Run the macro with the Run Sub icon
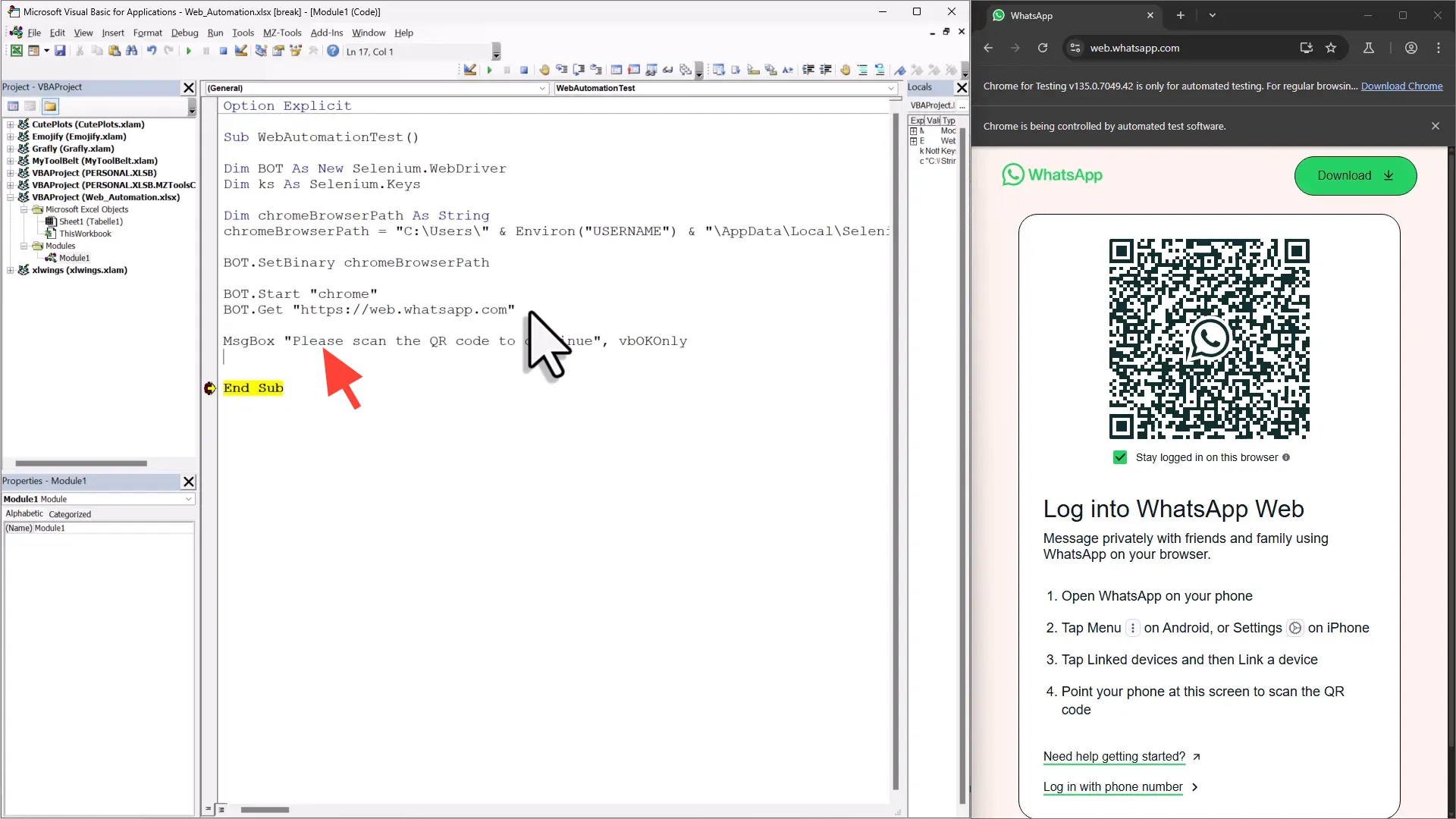The image size is (1456, 819). 189,51
